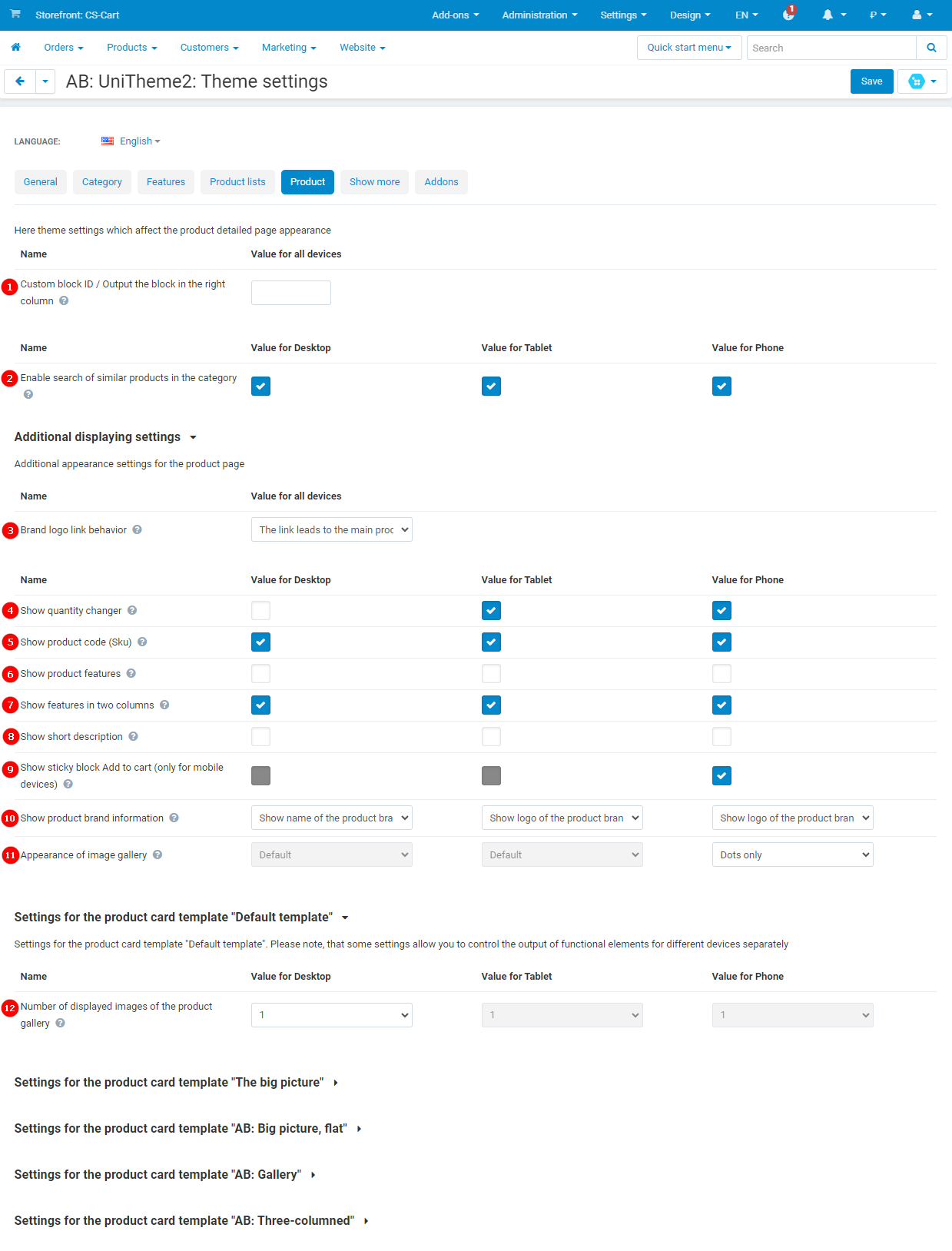Screen dimensions: 952x1251
Task: Click the magnifier search button
Action: click(931, 48)
